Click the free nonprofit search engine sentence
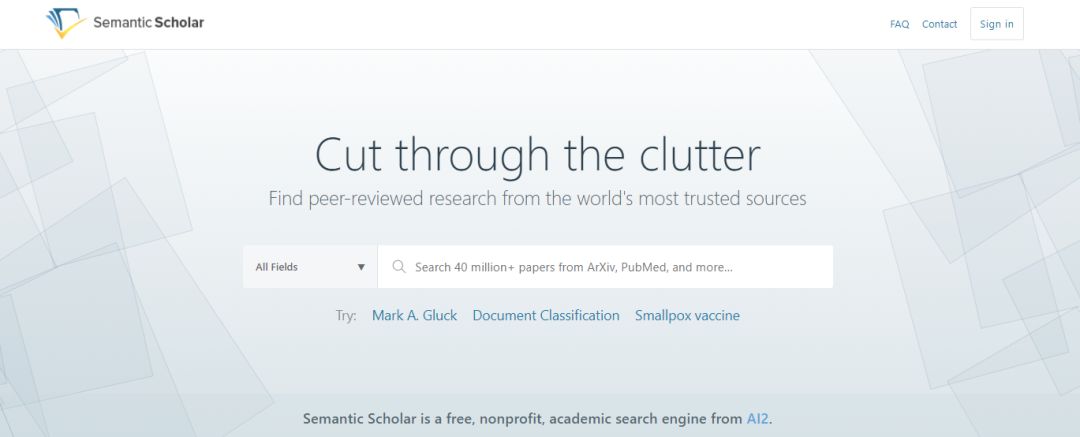Screen dimensions: 1080x437 tap(537, 418)
